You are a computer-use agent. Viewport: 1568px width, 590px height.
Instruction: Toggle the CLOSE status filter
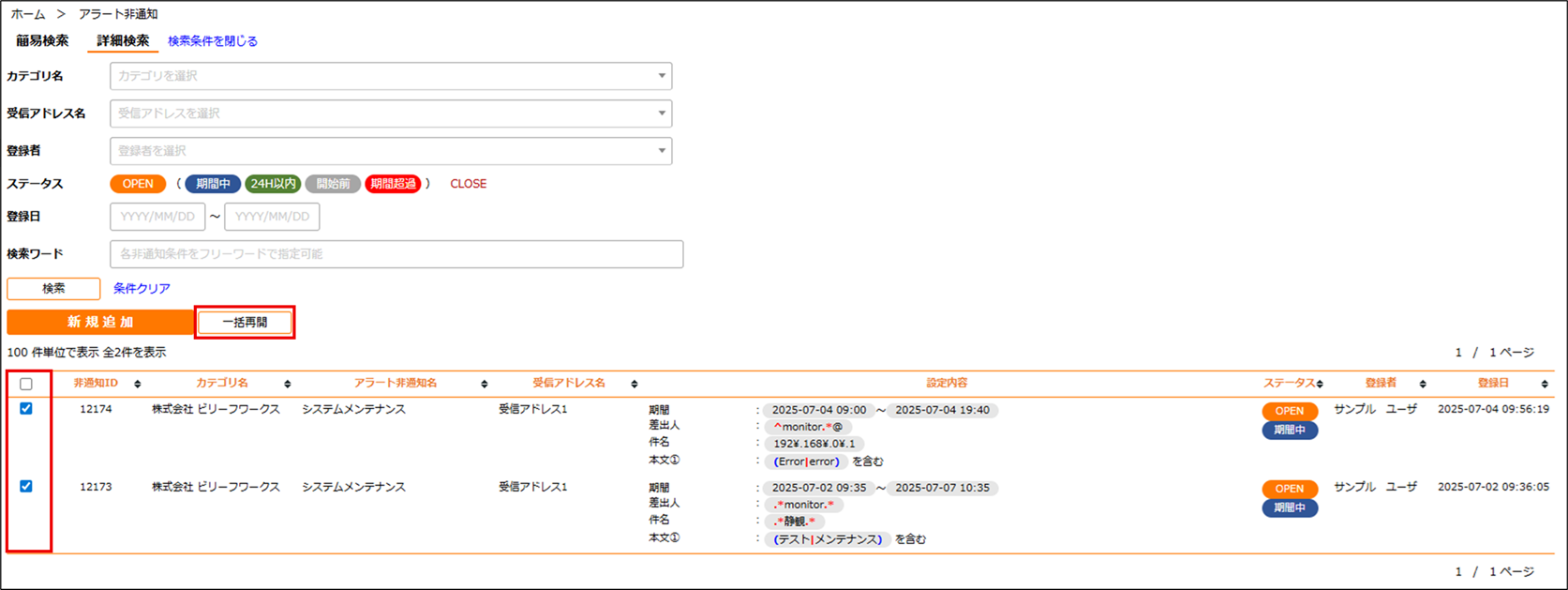(x=469, y=184)
